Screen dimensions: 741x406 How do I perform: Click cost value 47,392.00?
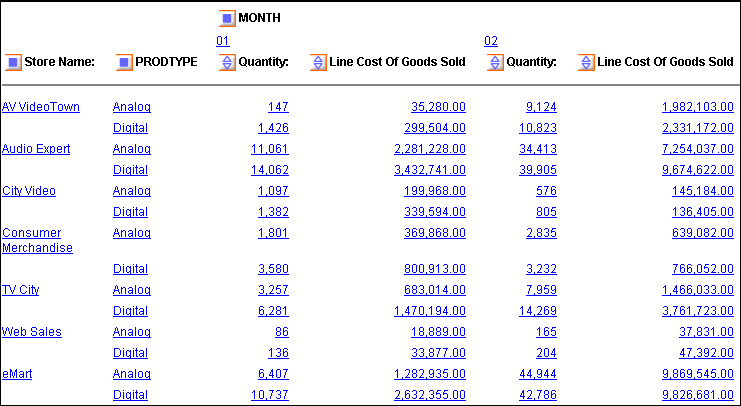707,353
